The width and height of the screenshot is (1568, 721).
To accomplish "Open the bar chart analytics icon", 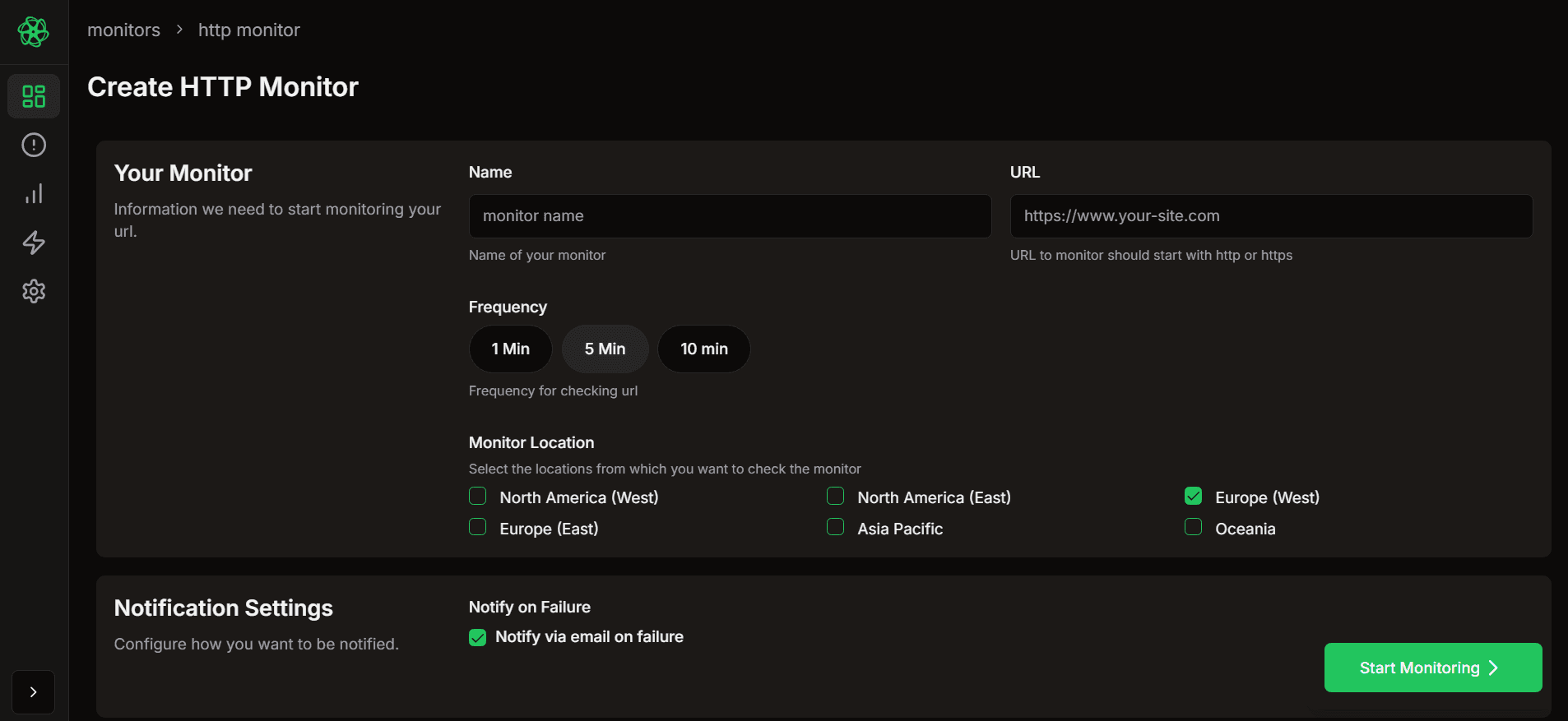I will [x=34, y=194].
